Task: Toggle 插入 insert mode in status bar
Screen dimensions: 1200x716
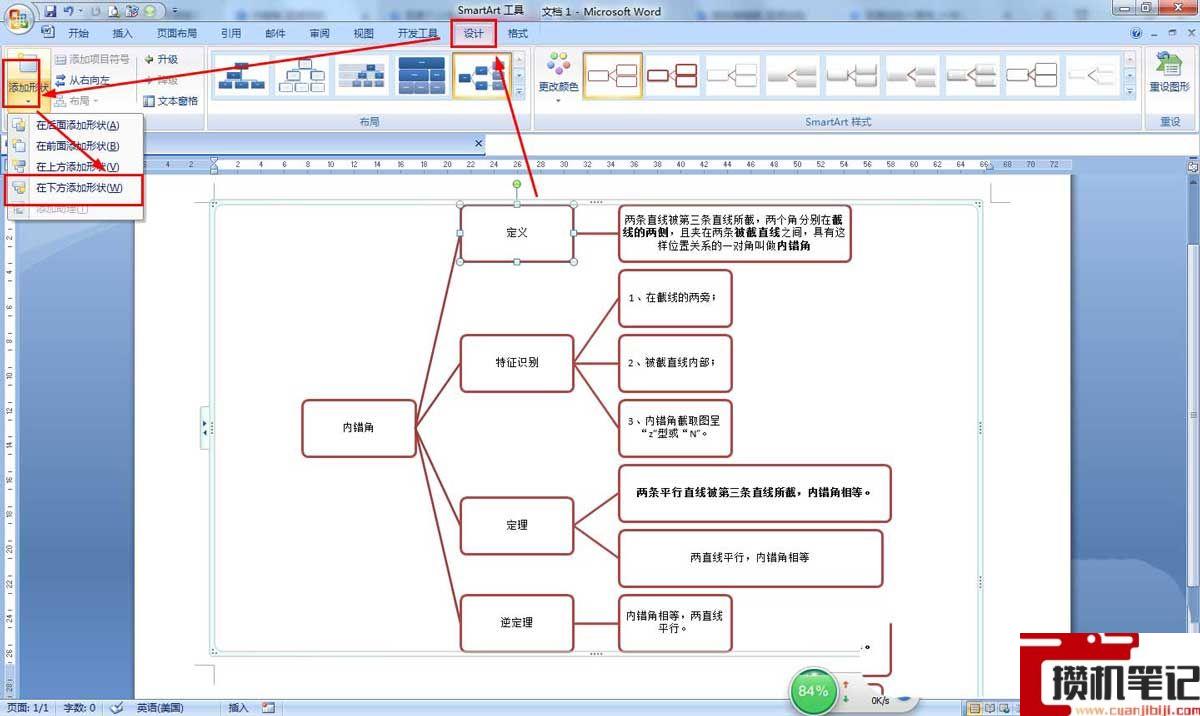Action: pos(238,708)
